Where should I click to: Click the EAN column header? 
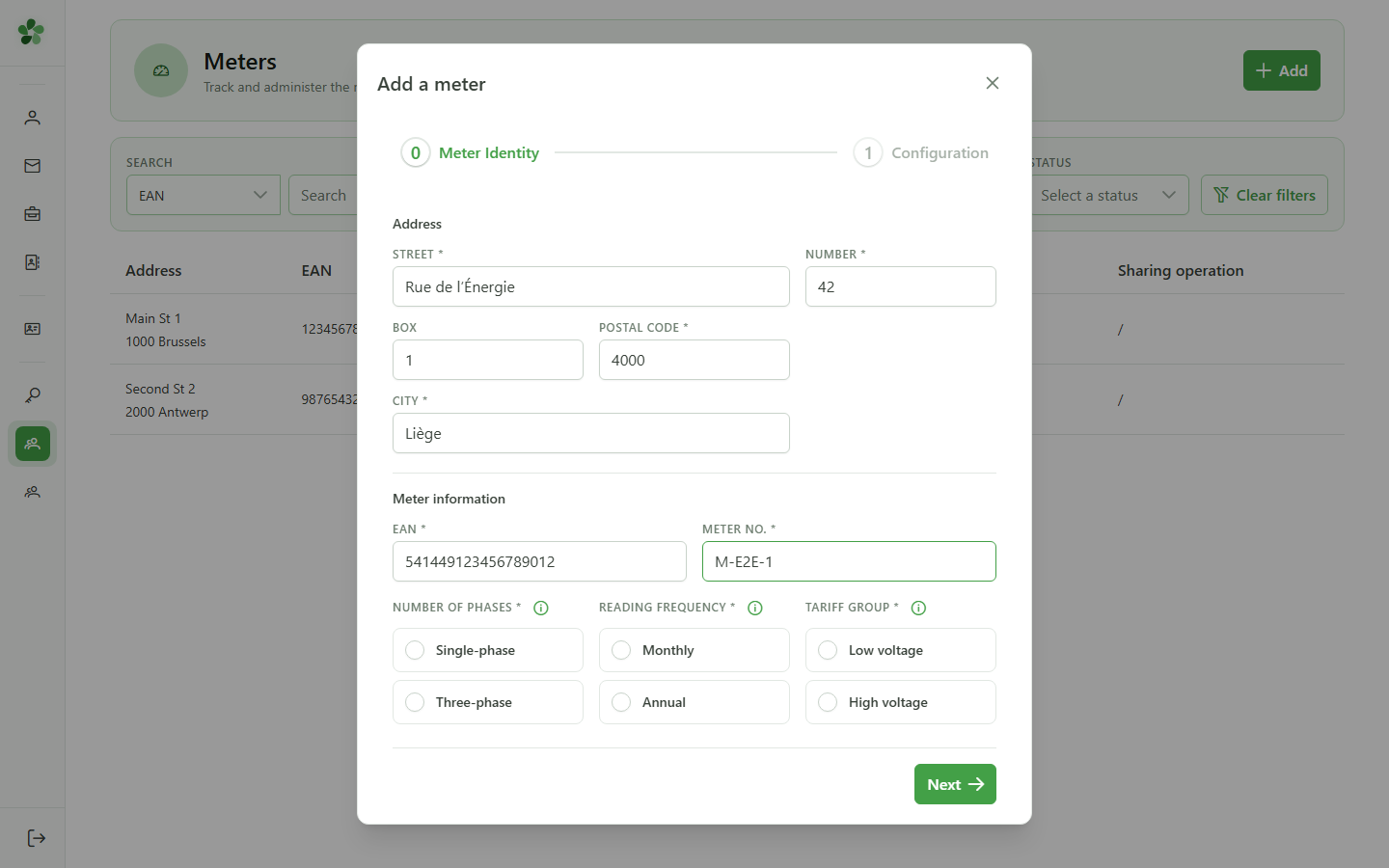(x=316, y=271)
